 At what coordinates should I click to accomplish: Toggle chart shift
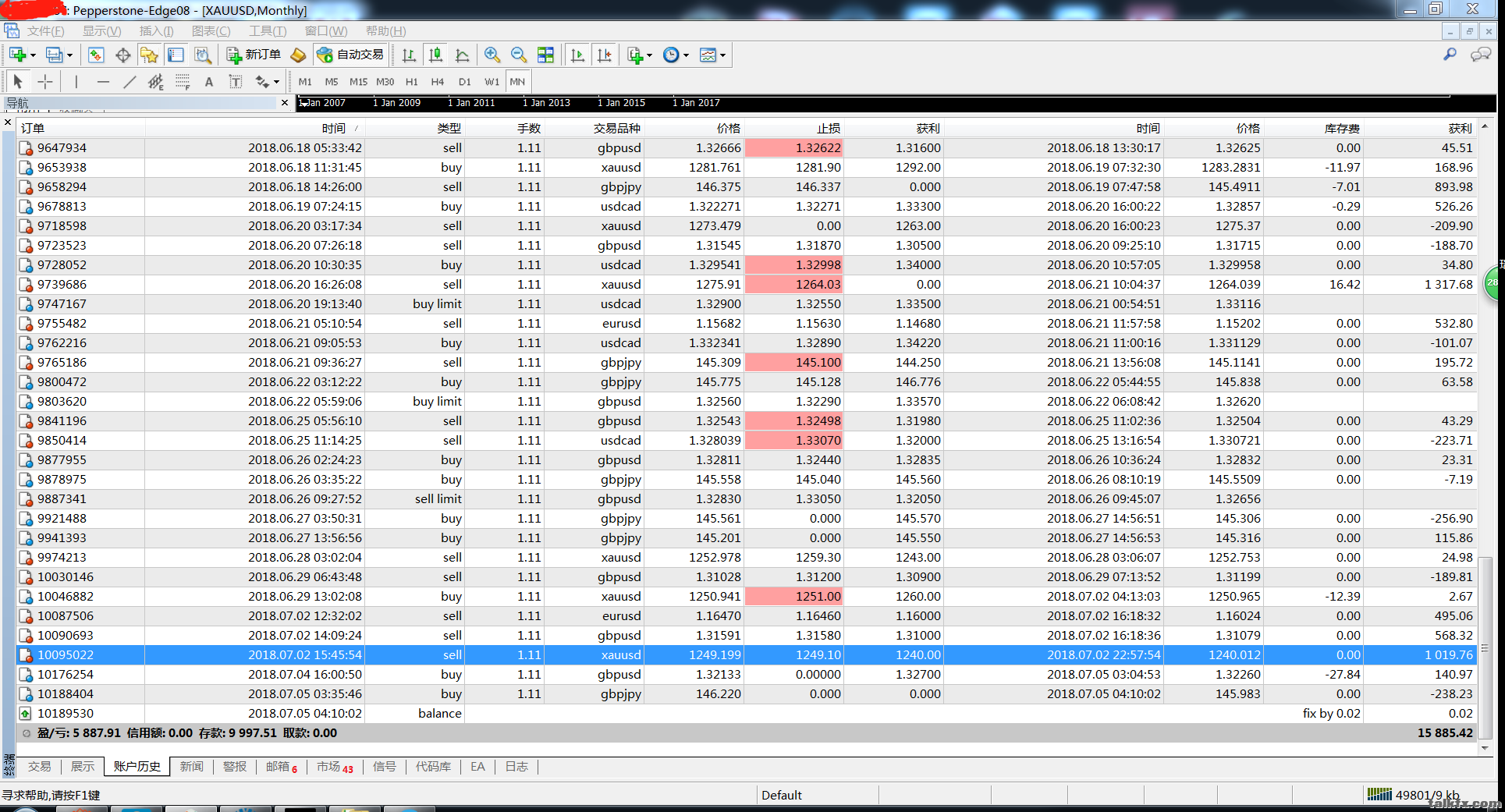click(x=605, y=55)
